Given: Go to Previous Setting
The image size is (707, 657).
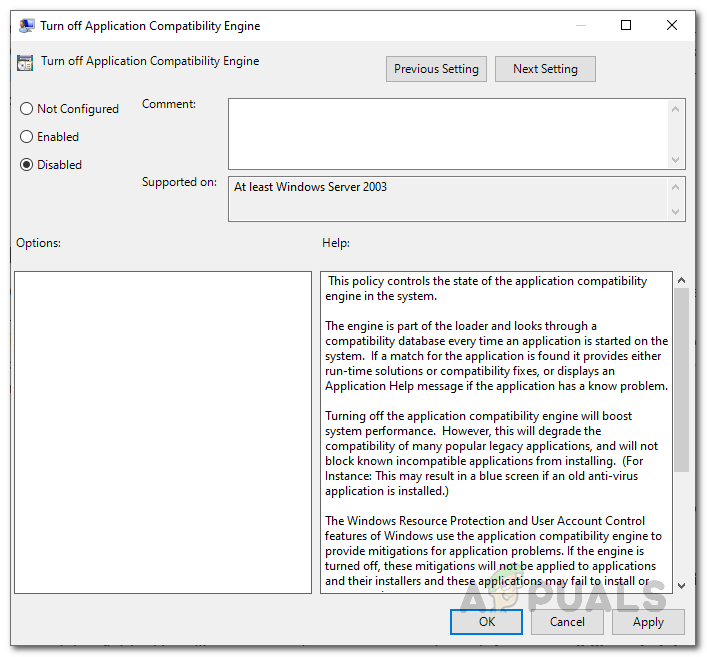Looking at the screenshot, I should 436,69.
